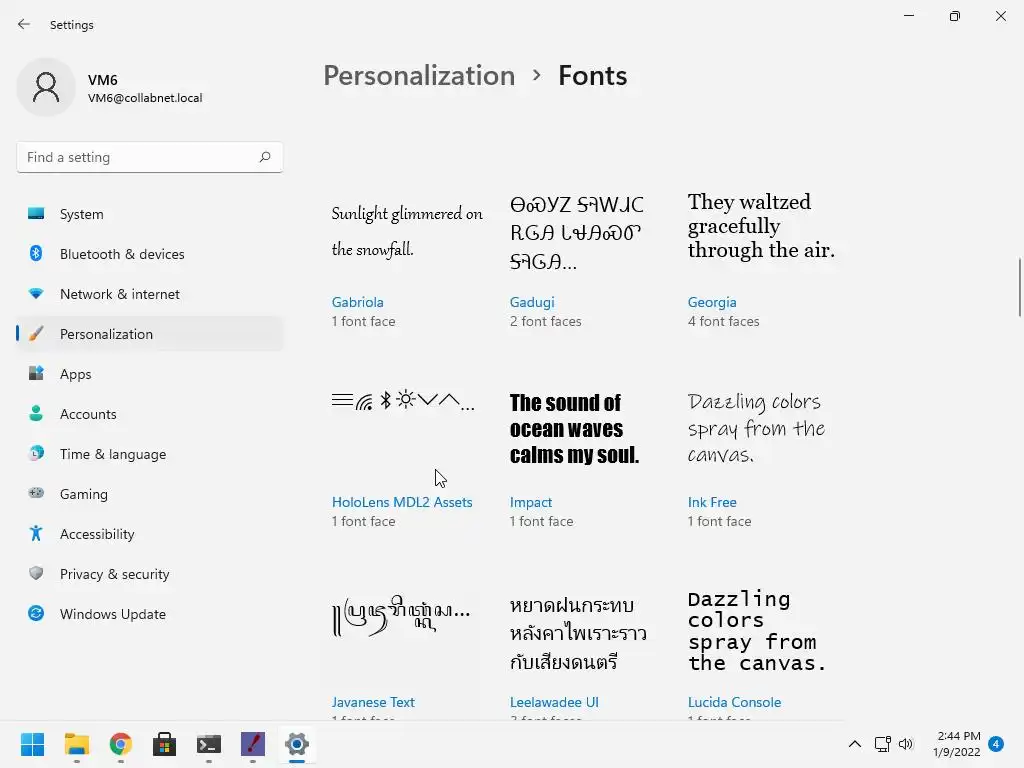Go to Gaming settings
1024x768 pixels.
[150, 493]
